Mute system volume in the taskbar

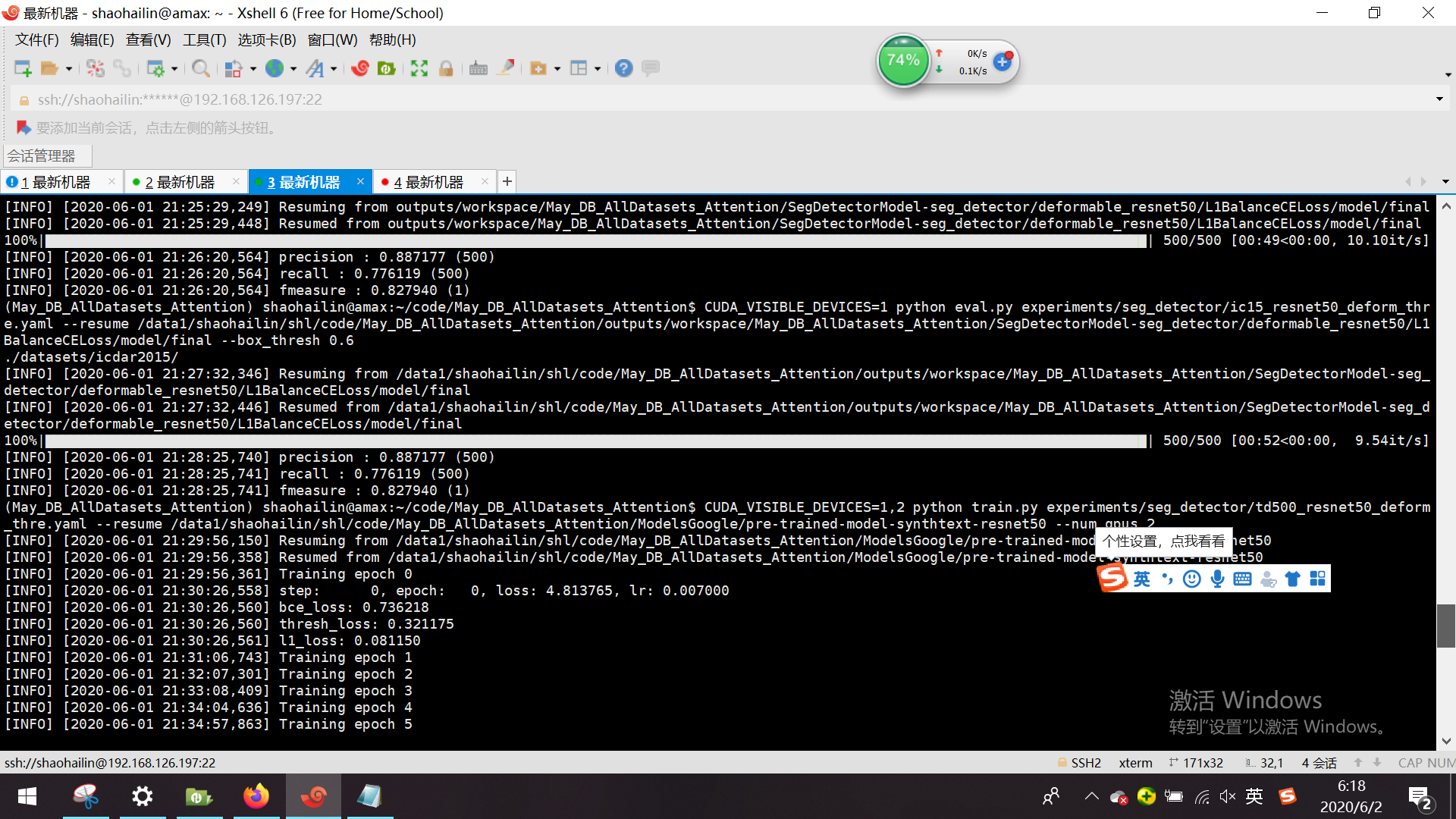coord(1228,796)
